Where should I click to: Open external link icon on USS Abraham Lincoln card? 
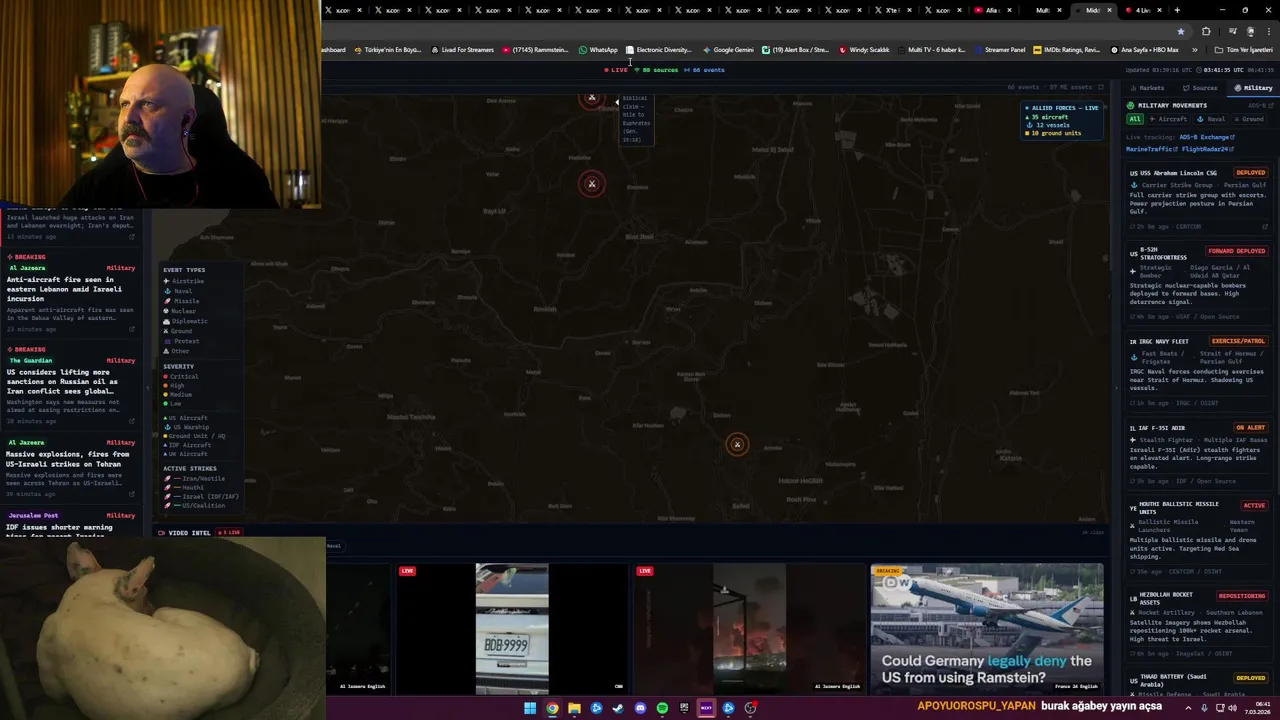click(1265, 226)
